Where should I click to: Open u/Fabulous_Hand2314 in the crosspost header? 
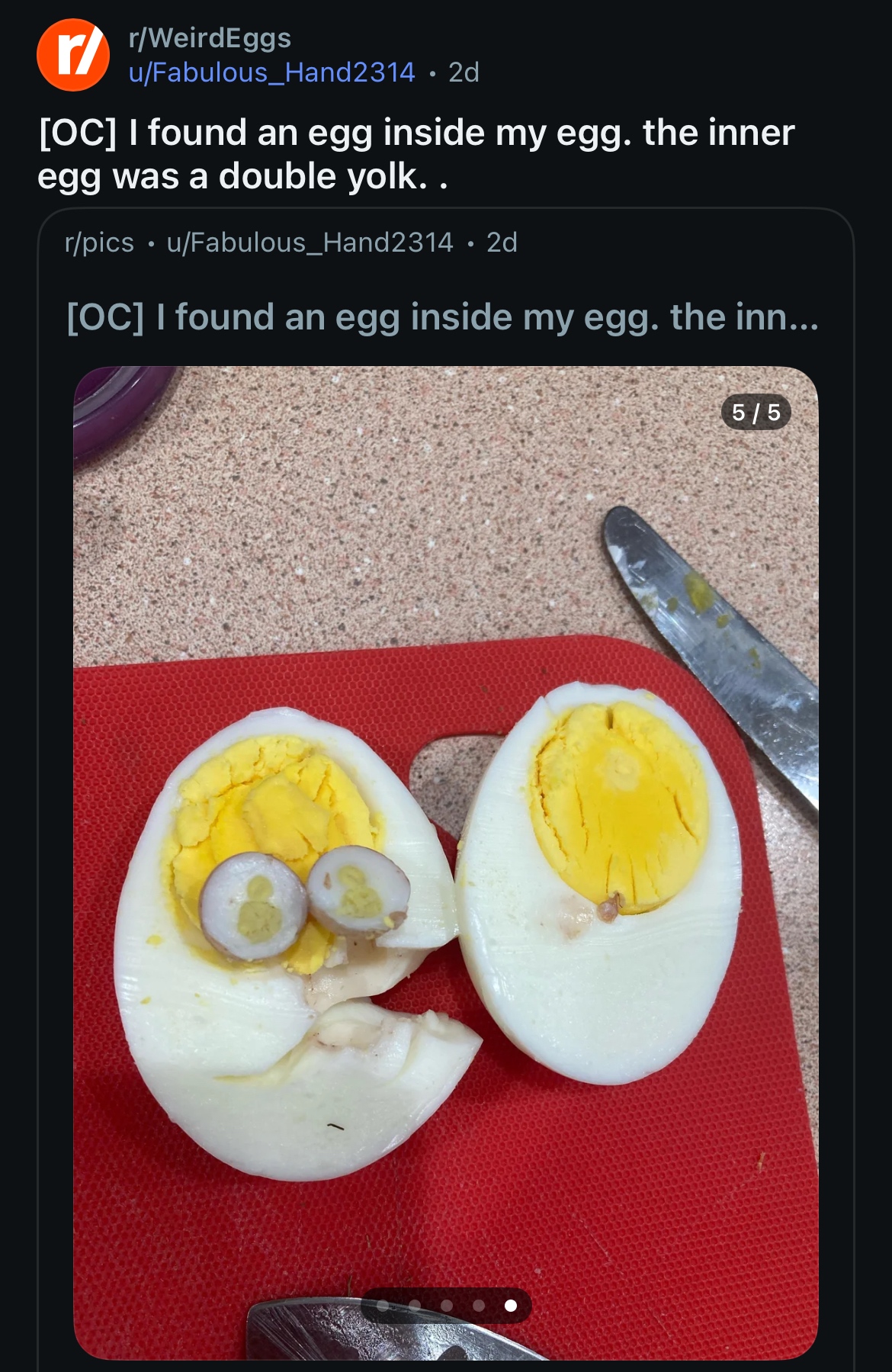[x=310, y=243]
